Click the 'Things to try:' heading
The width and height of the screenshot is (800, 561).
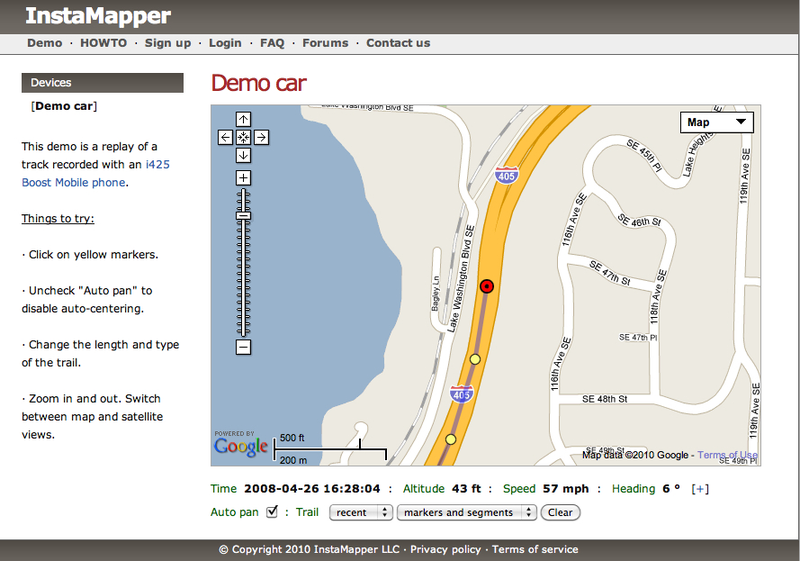tap(58, 218)
